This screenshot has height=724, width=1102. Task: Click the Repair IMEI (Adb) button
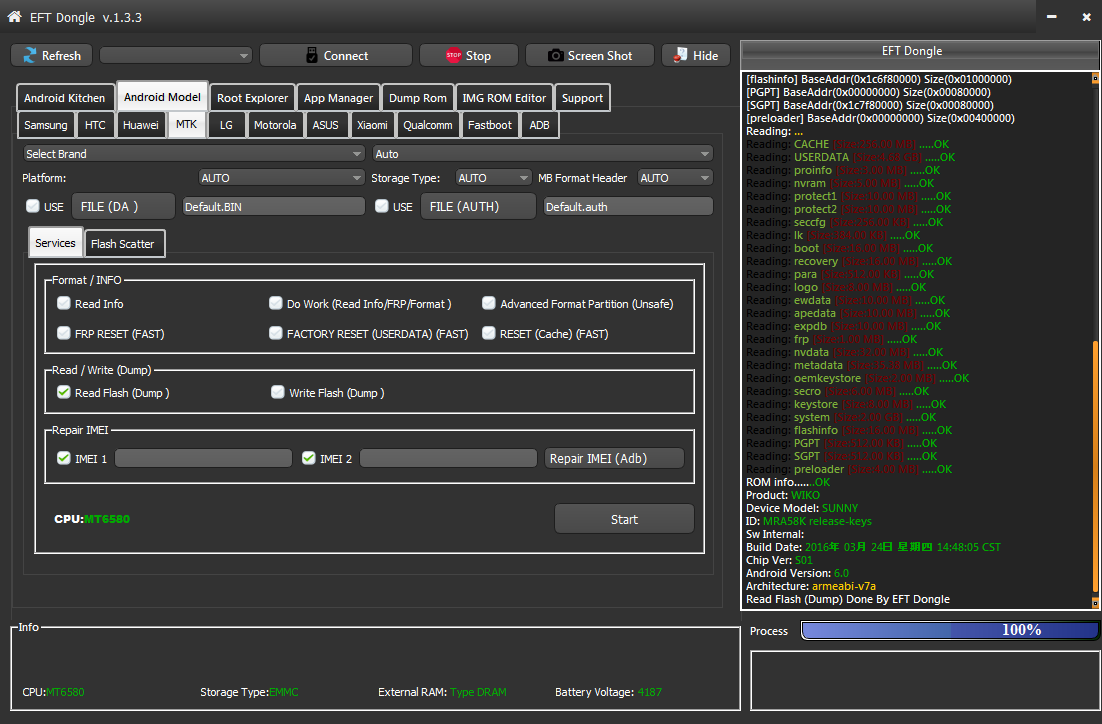coord(614,458)
